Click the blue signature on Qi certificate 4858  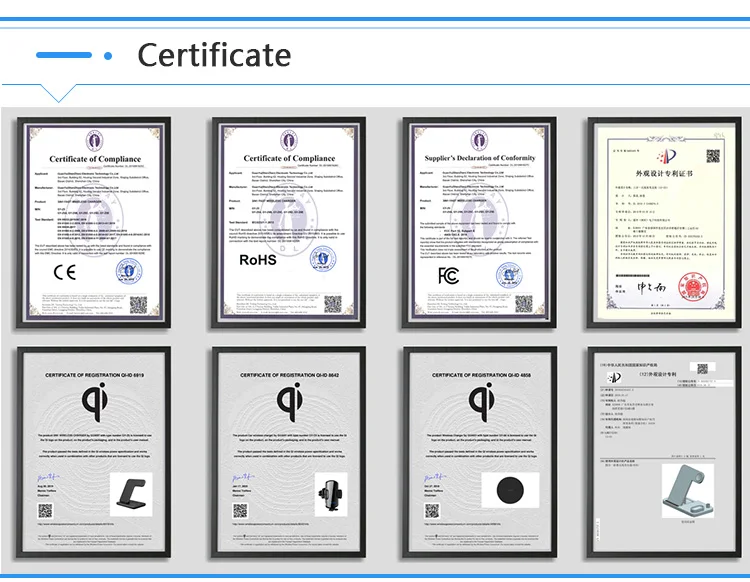tap(435, 477)
